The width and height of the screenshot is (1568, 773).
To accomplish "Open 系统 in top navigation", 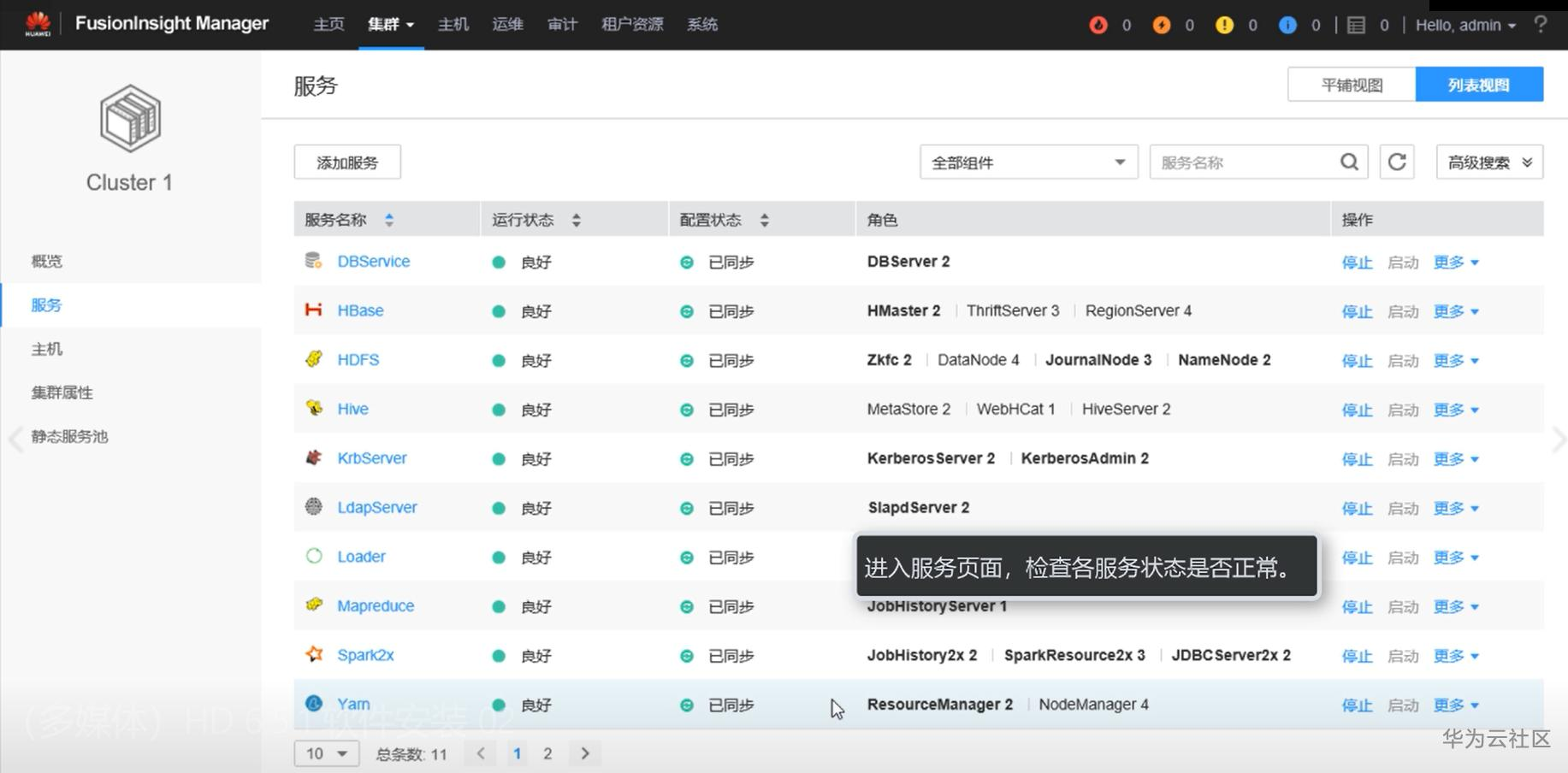I will [702, 25].
